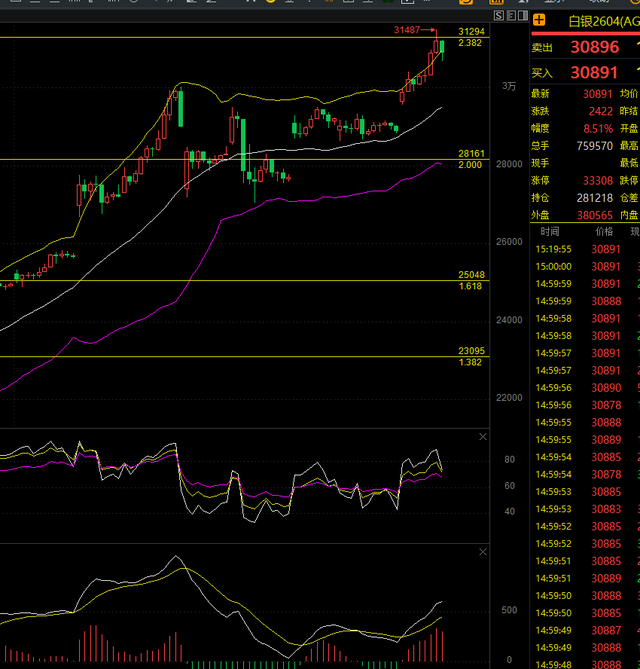640x669 pixels.
Task: Close the RSI indicator sub-panel
Action: click(x=483, y=436)
